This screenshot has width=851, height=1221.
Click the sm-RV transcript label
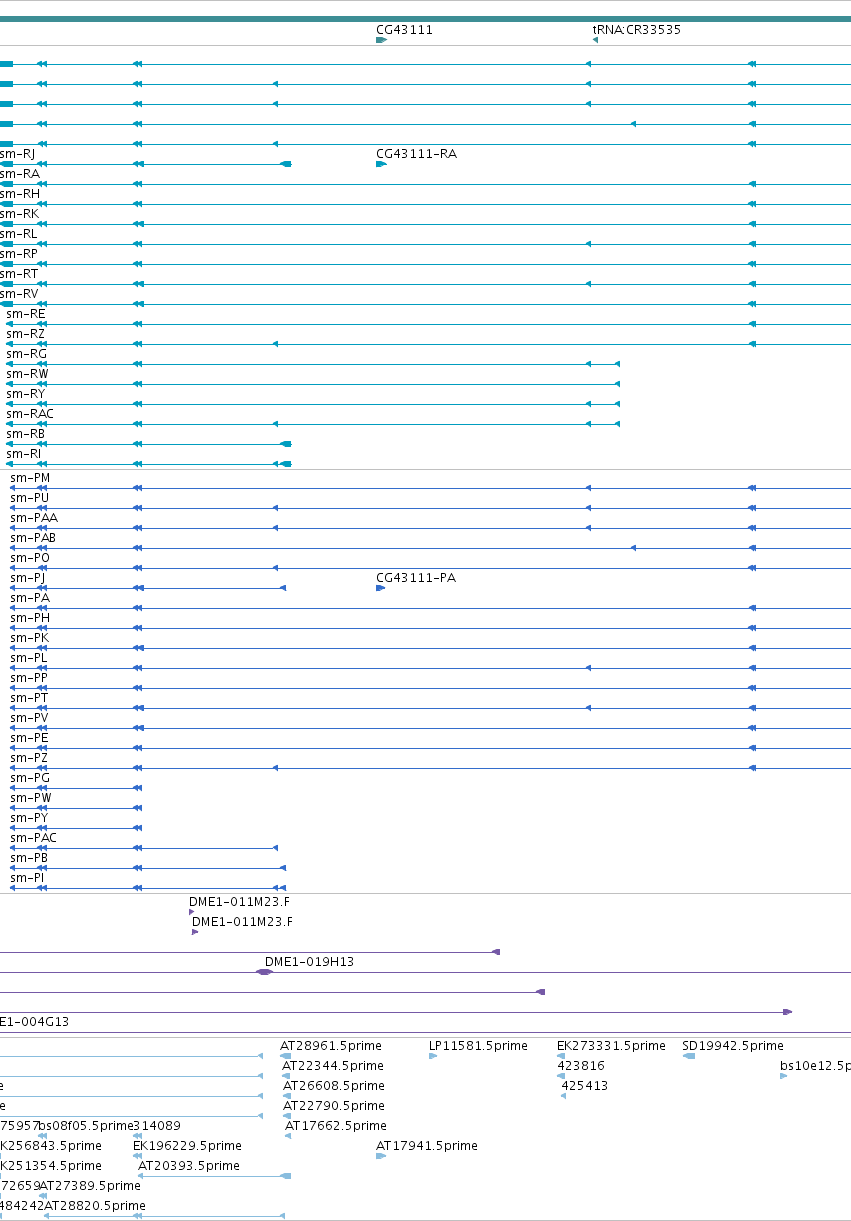pos(19,294)
